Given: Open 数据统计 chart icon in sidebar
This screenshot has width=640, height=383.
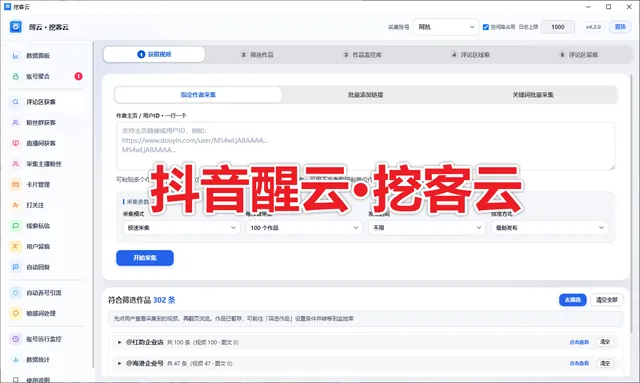Looking at the screenshot, I should pos(16,360).
